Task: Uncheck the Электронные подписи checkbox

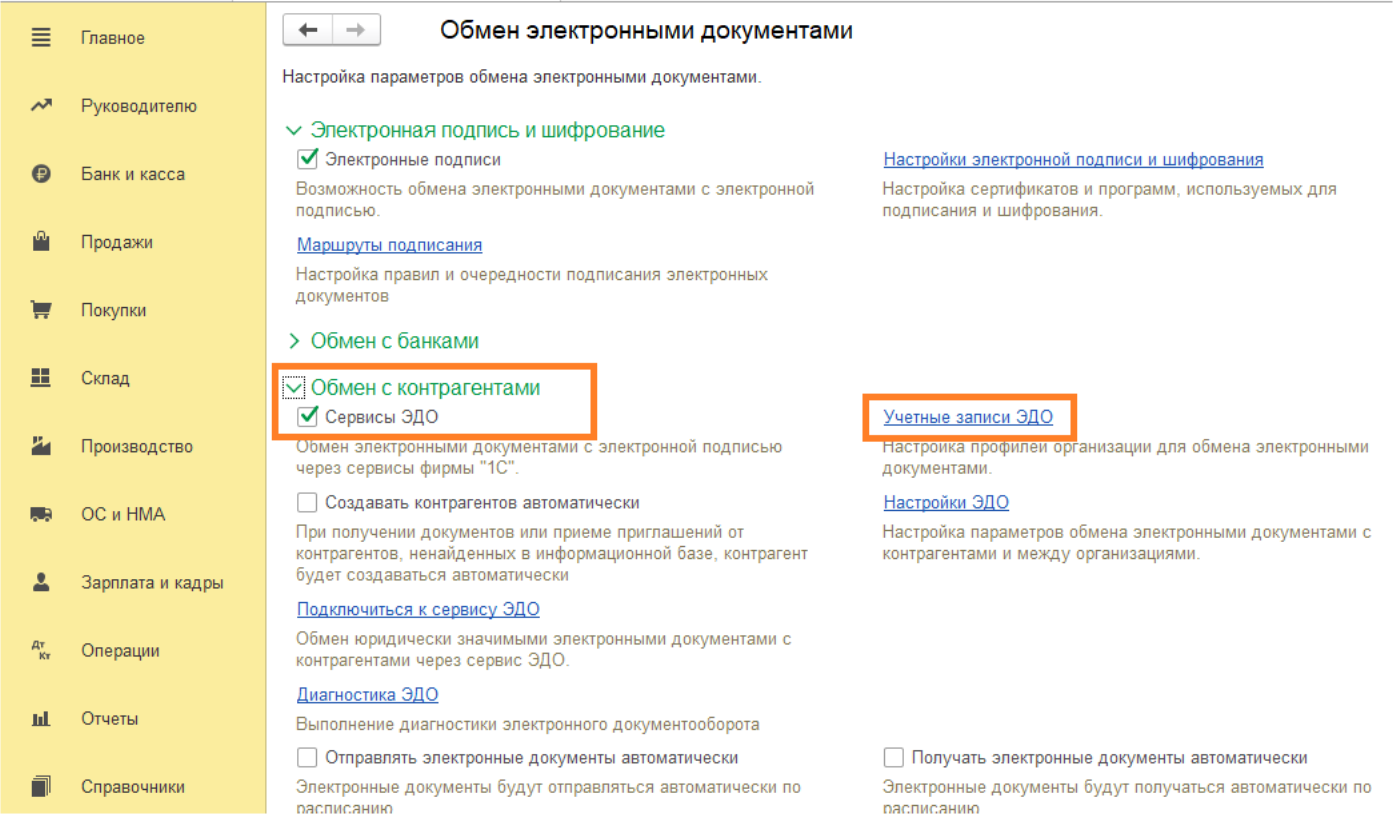Action: click(308, 159)
